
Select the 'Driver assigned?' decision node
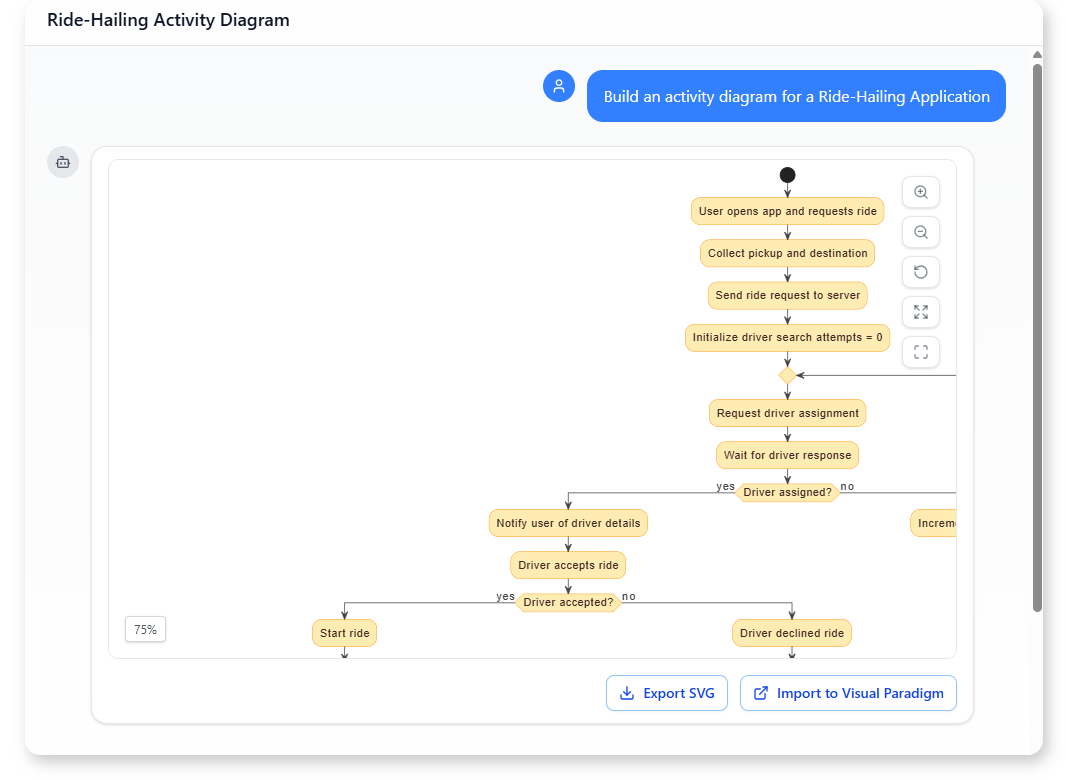pyautogui.click(x=787, y=492)
